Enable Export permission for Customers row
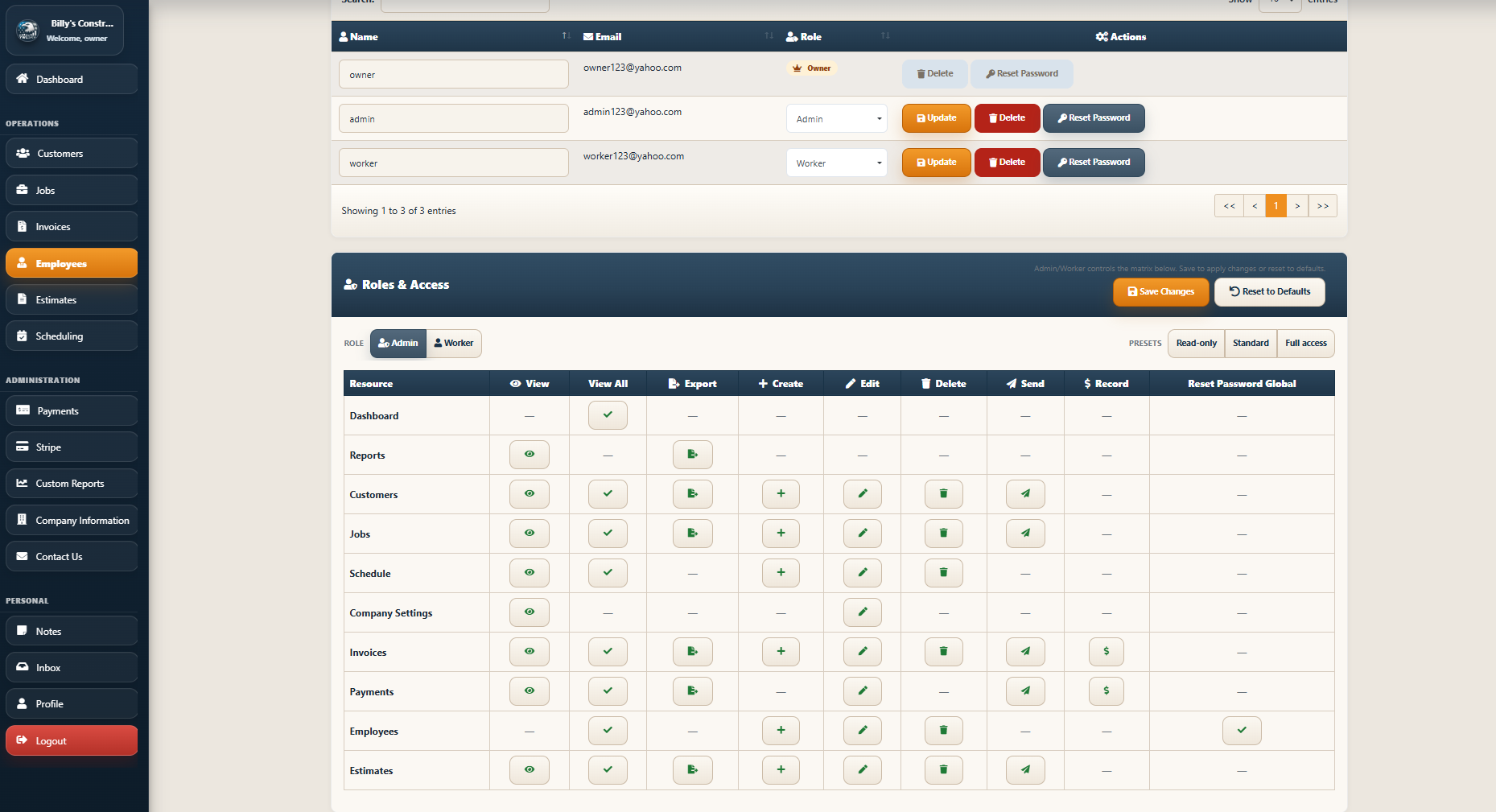1496x812 pixels. click(x=692, y=493)
